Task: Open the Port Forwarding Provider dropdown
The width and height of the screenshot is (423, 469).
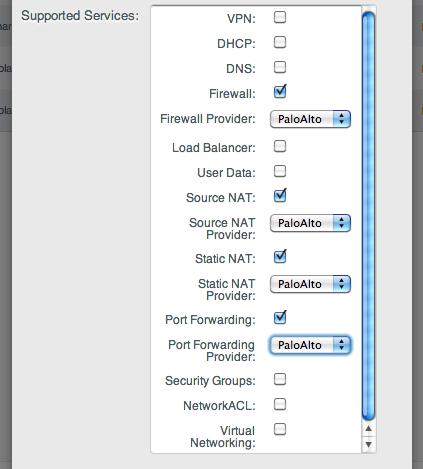Action: pos(310,345)
